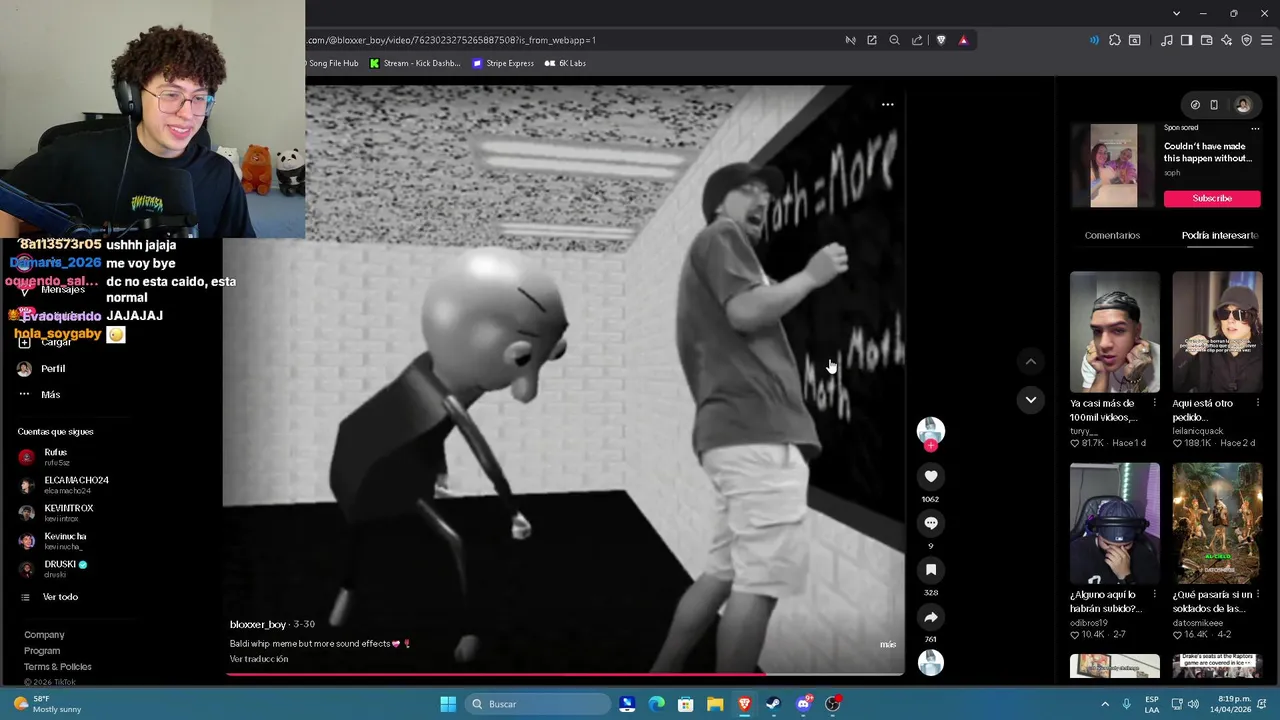Expand followed accounts with 'Ver todo'

[60, 597]
